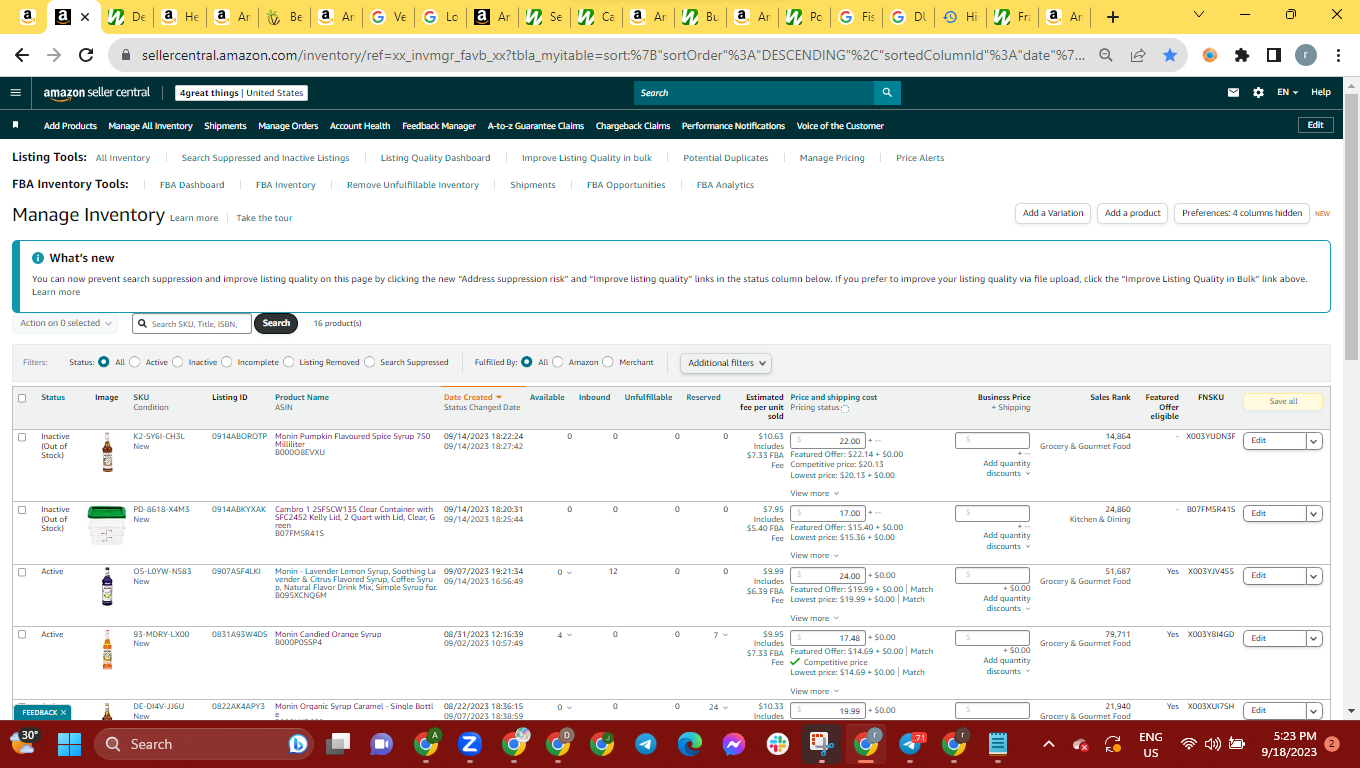Open Slack from the taskbar

pos(778,744)
